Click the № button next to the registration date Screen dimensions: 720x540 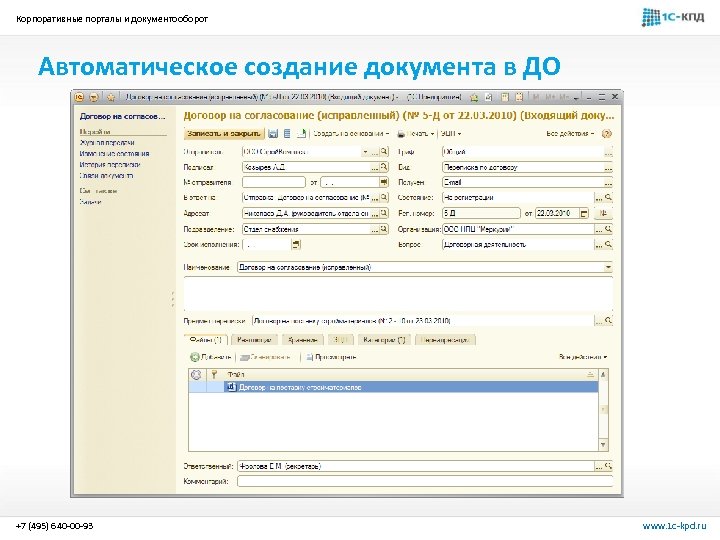603,213
